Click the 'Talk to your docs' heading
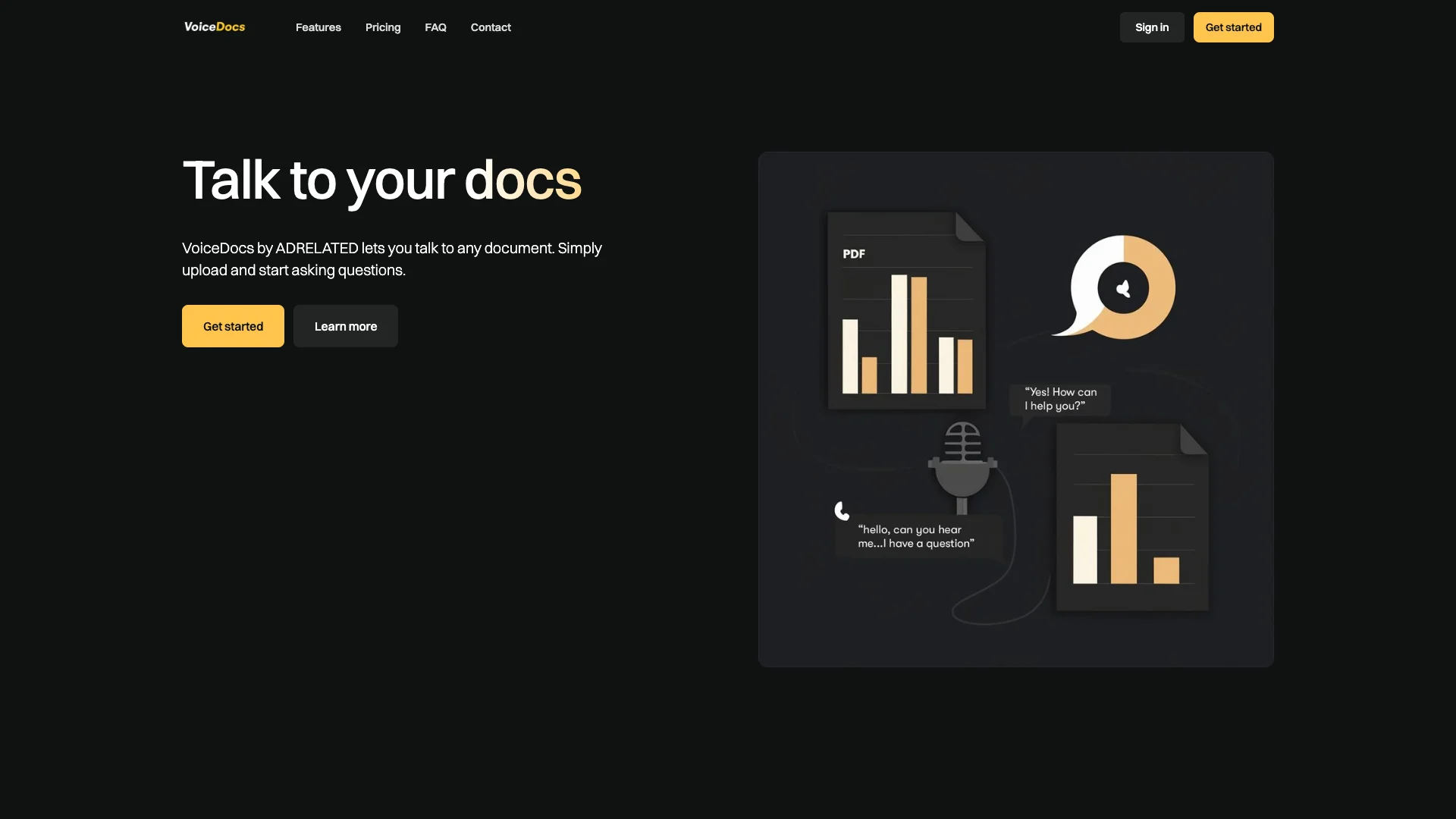Image resolution: width=1456 pixels, height=819 pixels. (x=381, y=180)
